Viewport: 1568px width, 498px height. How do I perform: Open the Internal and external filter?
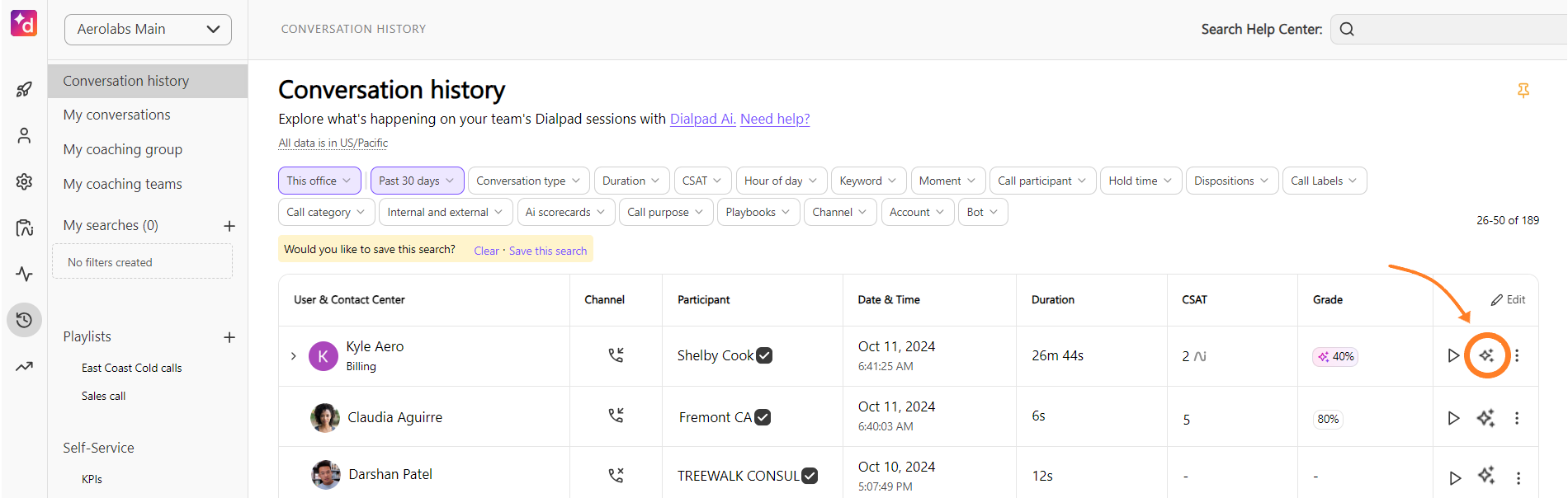tap(446, 212)
